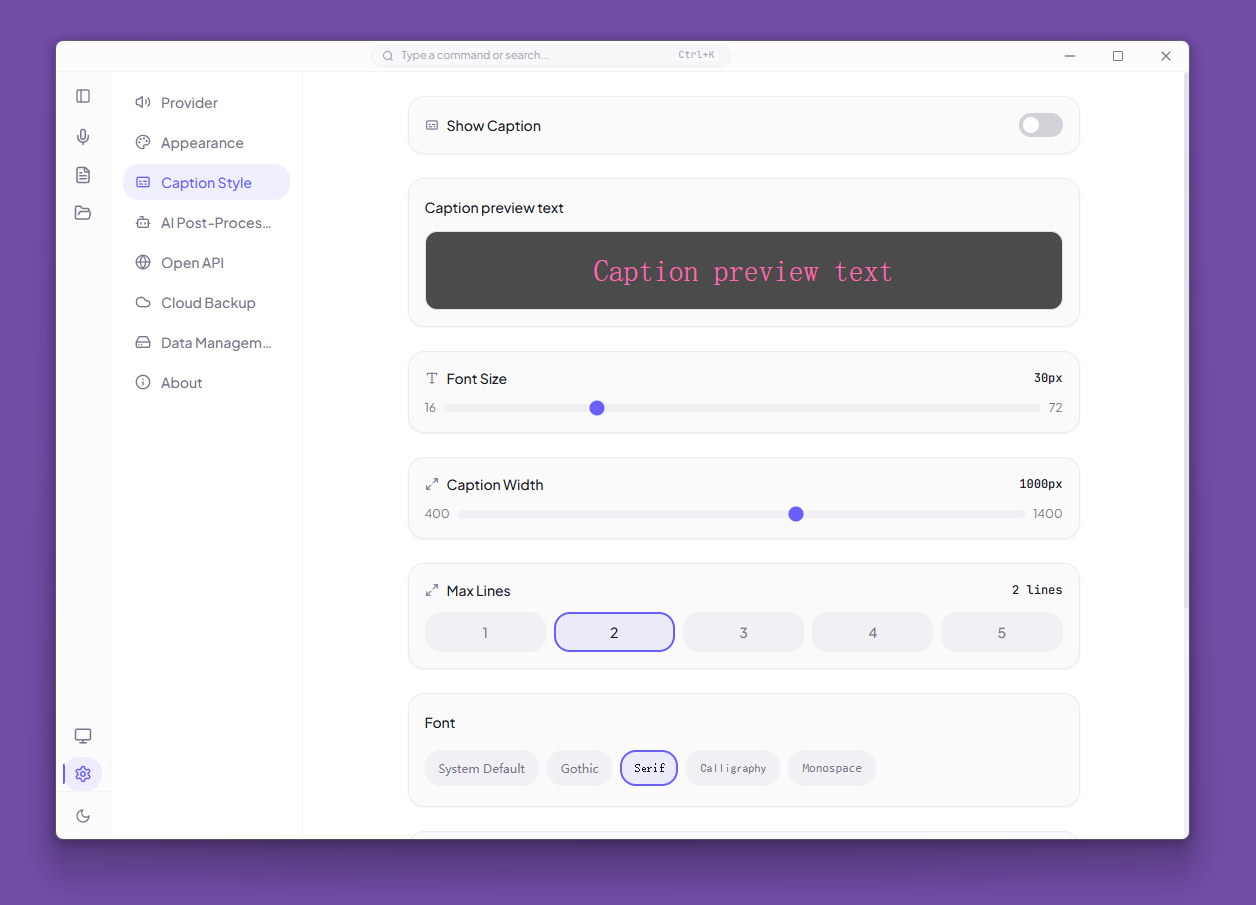The width and height of the screenshot is (1256, 905).
Task: Click the "2 lines" value label
Action: coord(1037,590)
